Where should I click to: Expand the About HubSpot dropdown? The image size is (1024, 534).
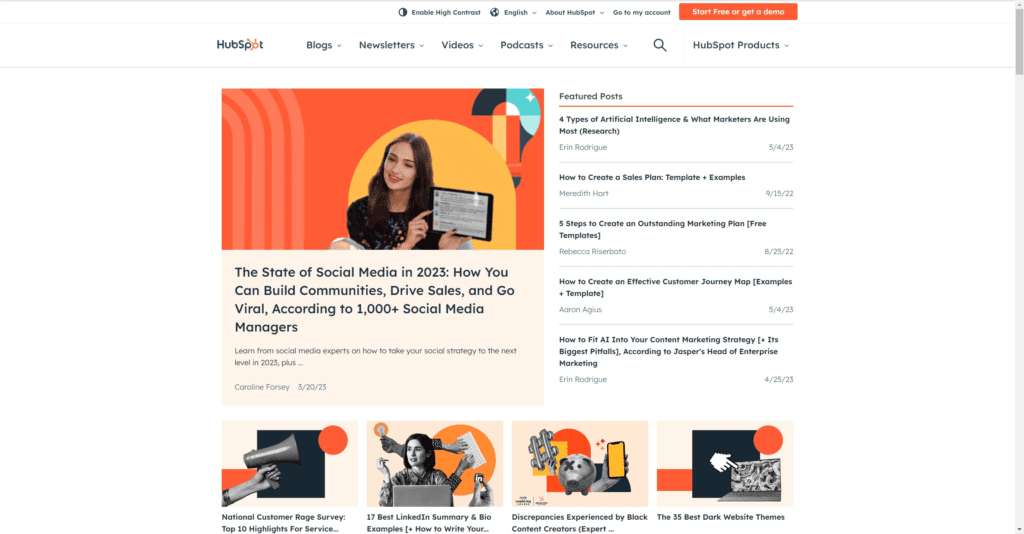(575, 12)
